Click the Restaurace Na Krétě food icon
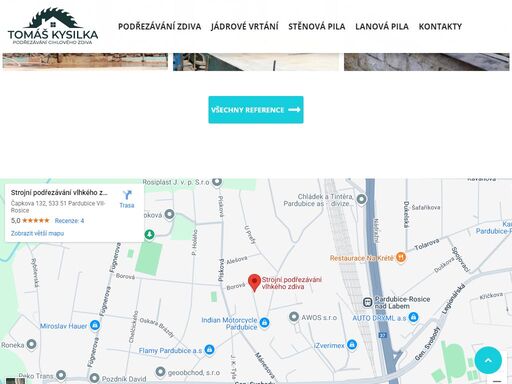 coord(401,257)
